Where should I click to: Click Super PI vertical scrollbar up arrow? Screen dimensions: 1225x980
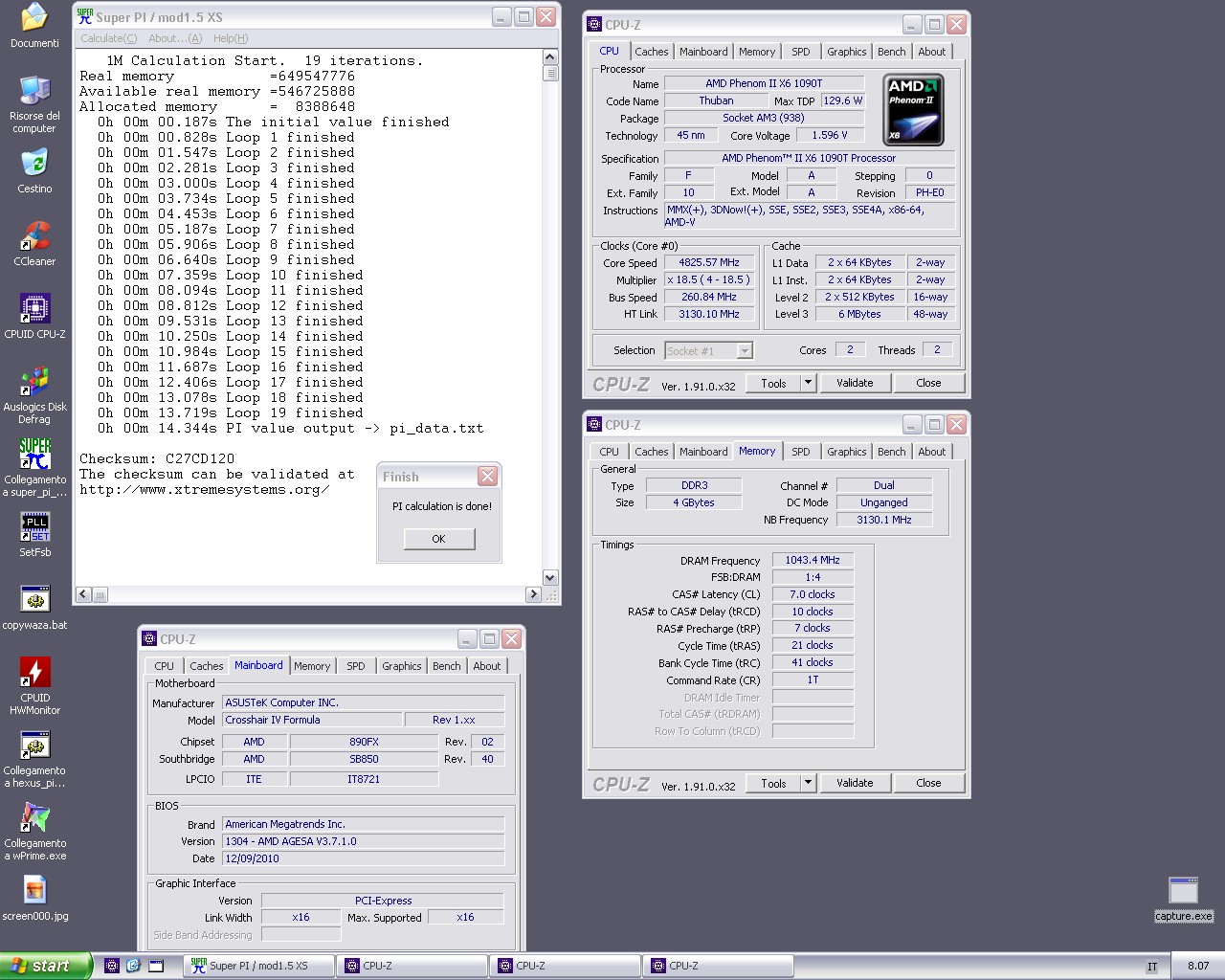(550, 57)
